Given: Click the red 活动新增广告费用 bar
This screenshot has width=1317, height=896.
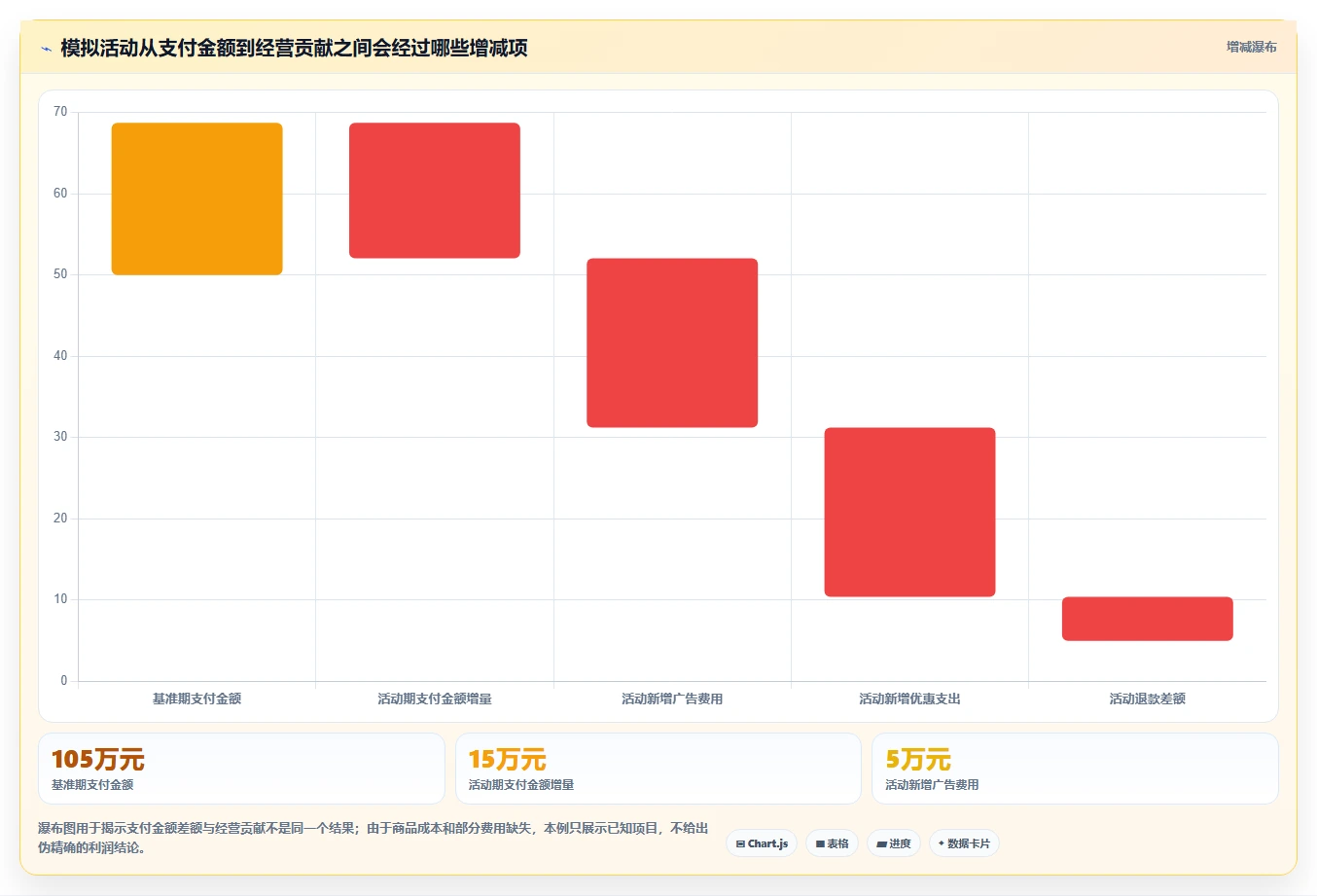Looking at the screenshot, I should click(x=672, y=342).
